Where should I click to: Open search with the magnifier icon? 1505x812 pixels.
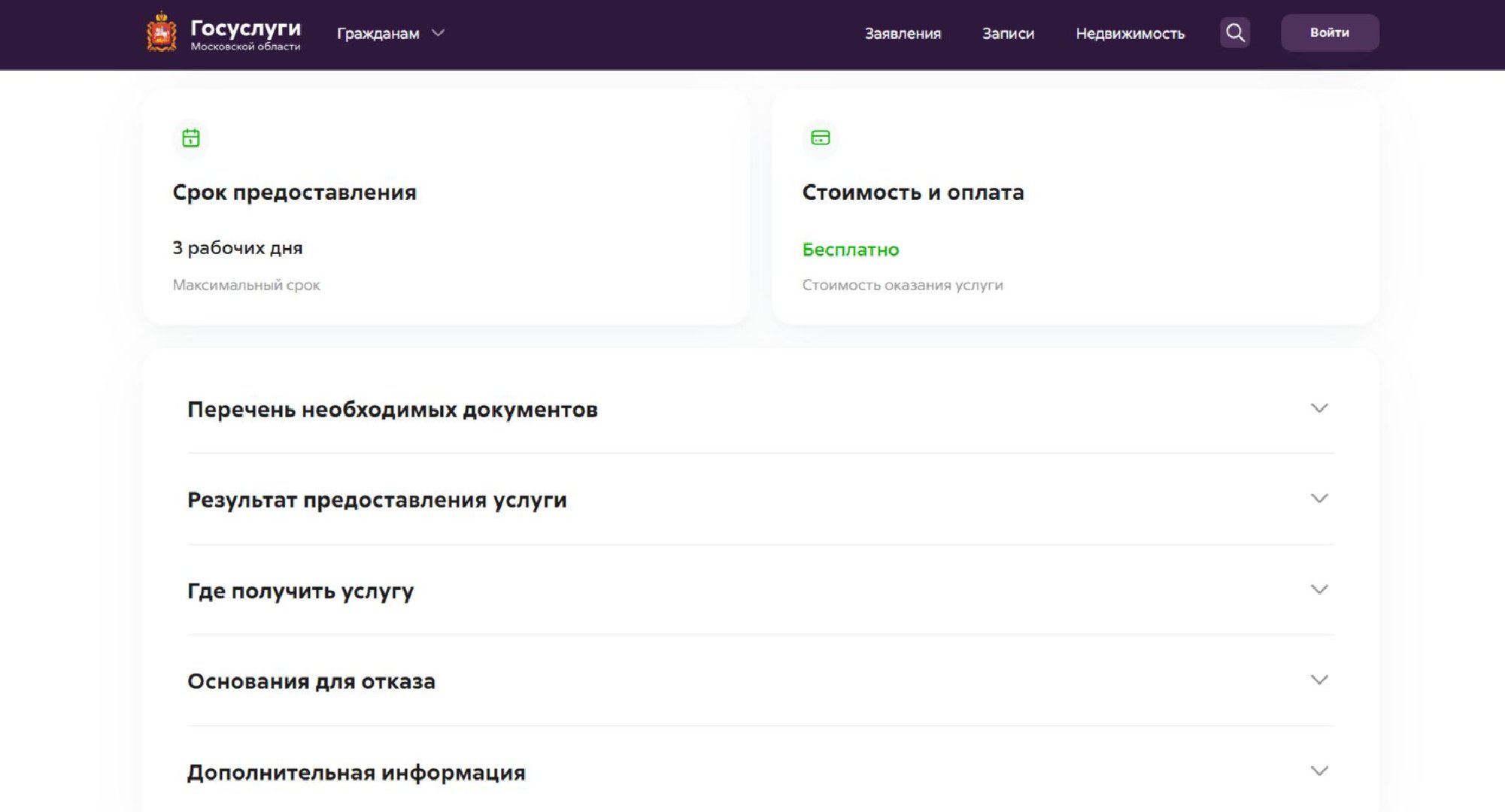[x=1234, y=33]
